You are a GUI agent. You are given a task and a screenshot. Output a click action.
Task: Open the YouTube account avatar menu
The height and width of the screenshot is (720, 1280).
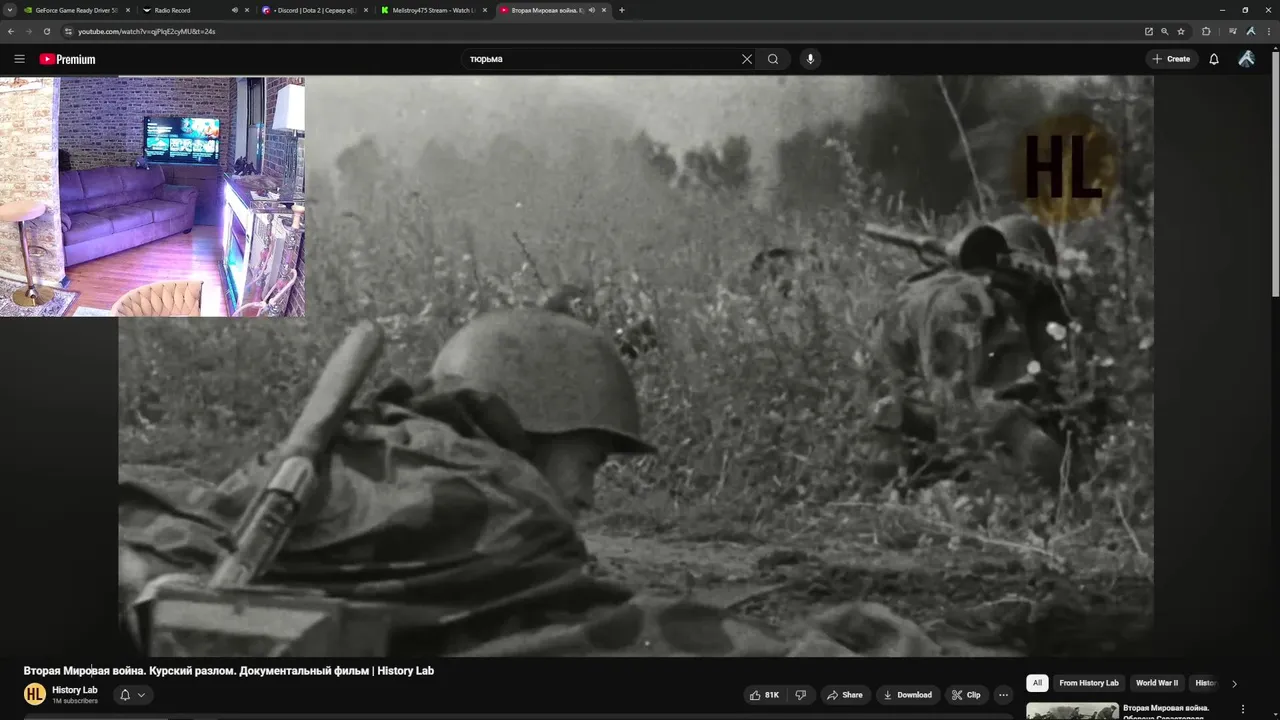[1246, 59]
